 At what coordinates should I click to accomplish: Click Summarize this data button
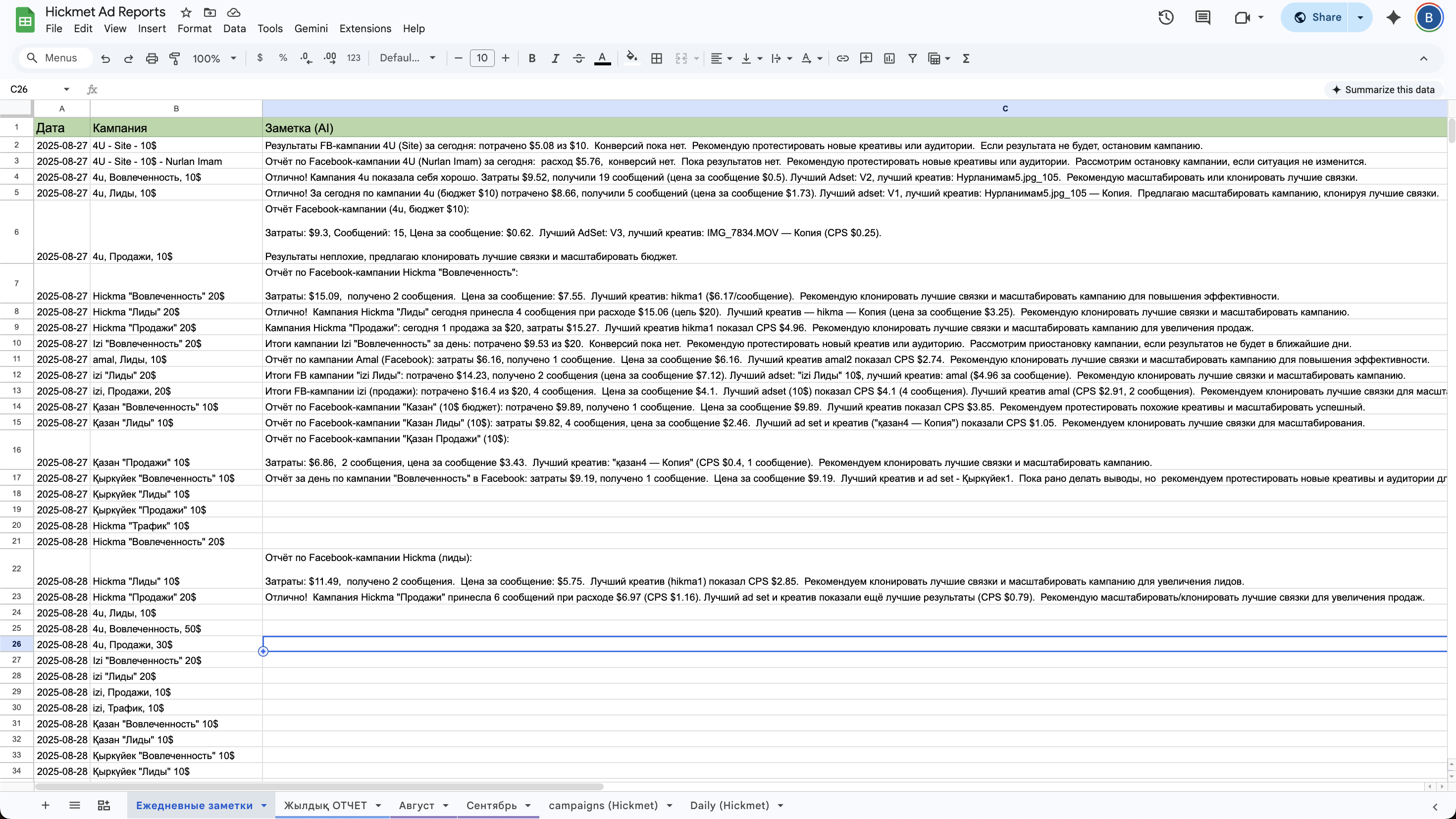pos(1383,89)
